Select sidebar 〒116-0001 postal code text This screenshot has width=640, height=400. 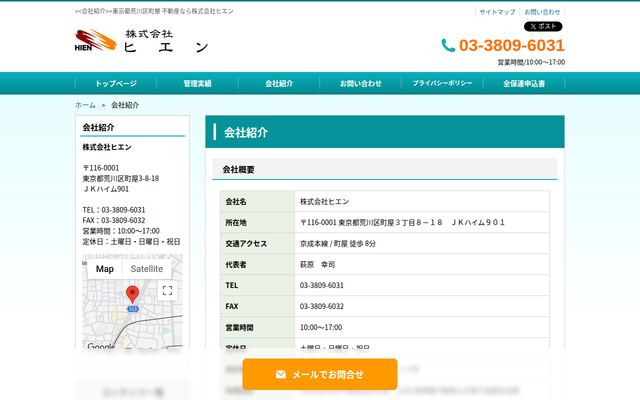click(x=101, y=168)
